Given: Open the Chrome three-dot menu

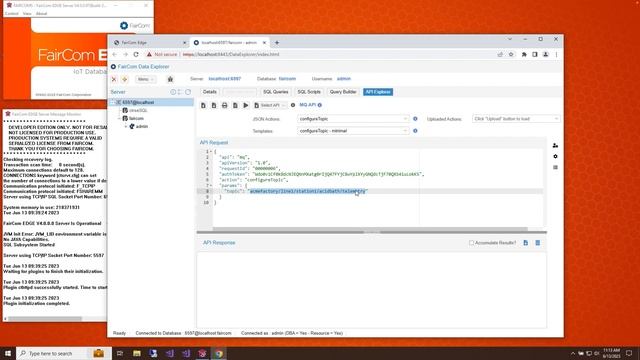Looking at the screenshot, I should click(x=556, y=54).
